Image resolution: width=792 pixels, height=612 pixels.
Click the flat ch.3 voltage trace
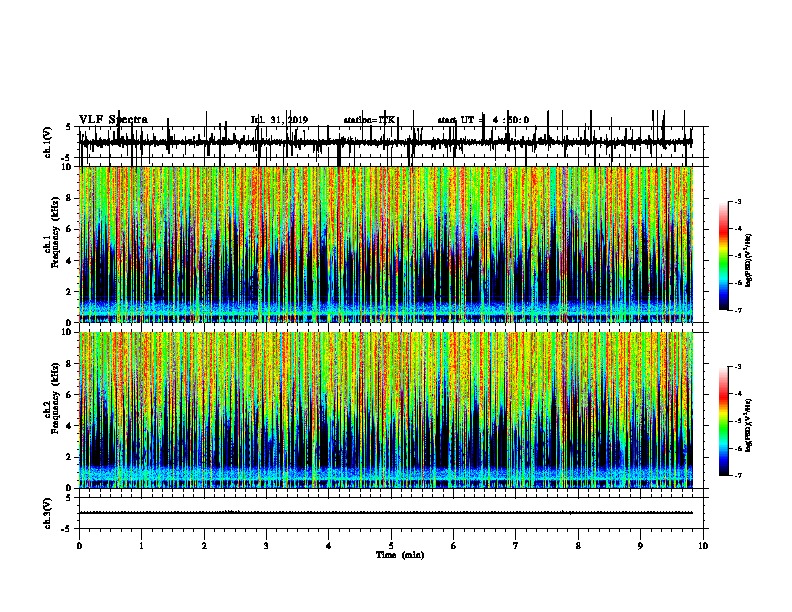pyautogui.click(x=386, y=513)
